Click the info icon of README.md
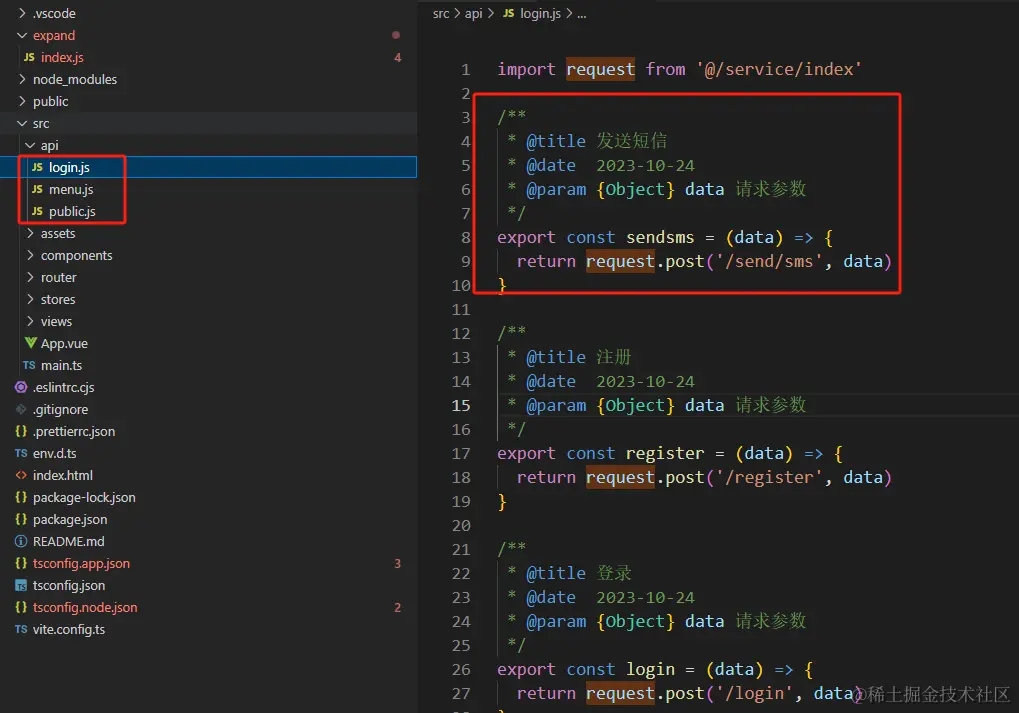Image resolution: width=1019 pixels, height=713 pixels. (x=21, y=541)
